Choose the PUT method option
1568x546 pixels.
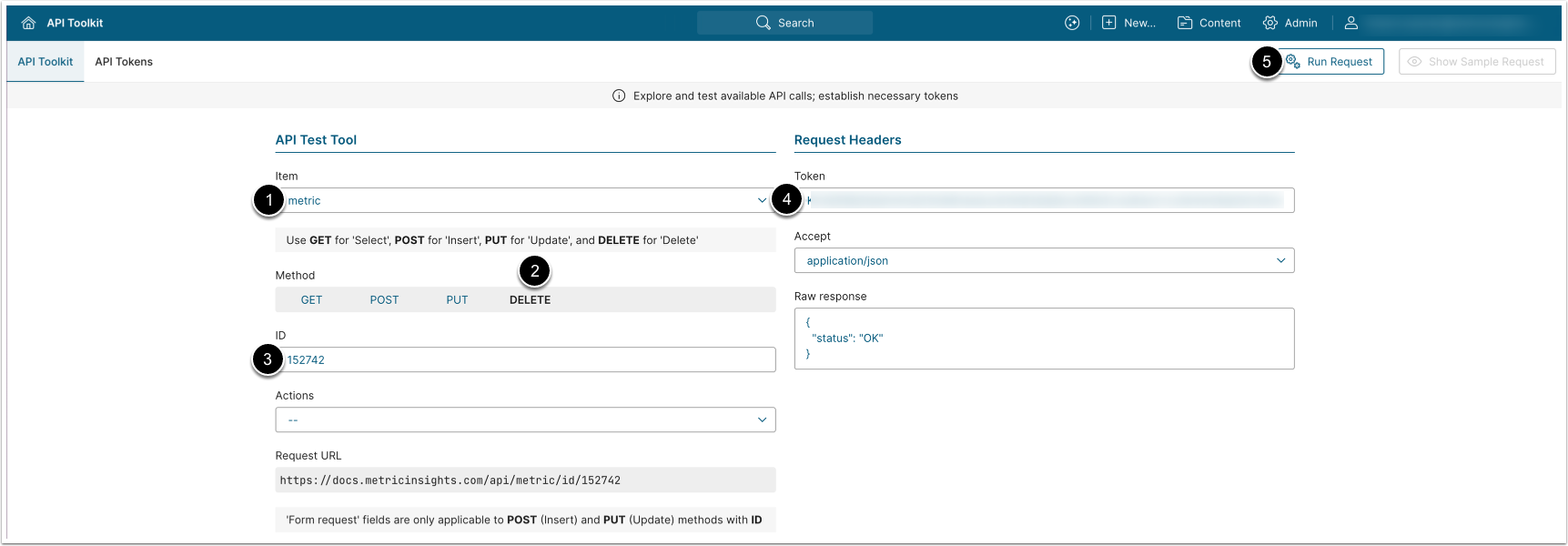(457, 300)
